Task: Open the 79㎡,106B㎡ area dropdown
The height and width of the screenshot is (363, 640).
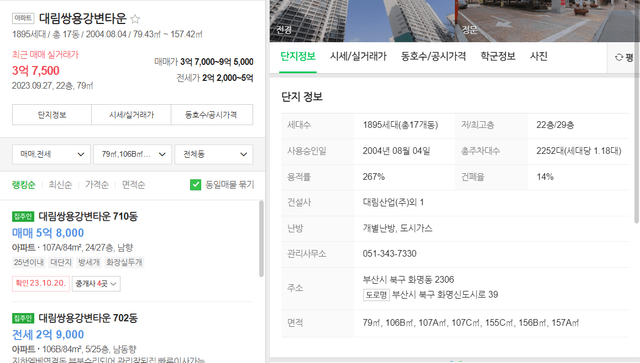Action: click(x=132, y=154)
